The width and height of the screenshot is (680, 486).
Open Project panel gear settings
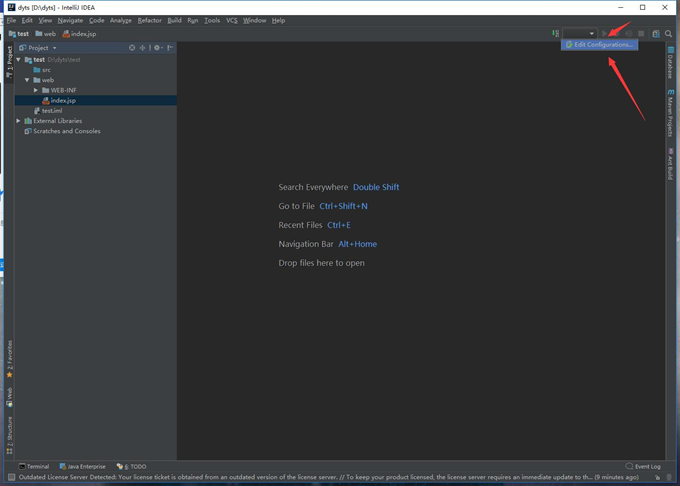pyautogui.click(x=158, y=48)
